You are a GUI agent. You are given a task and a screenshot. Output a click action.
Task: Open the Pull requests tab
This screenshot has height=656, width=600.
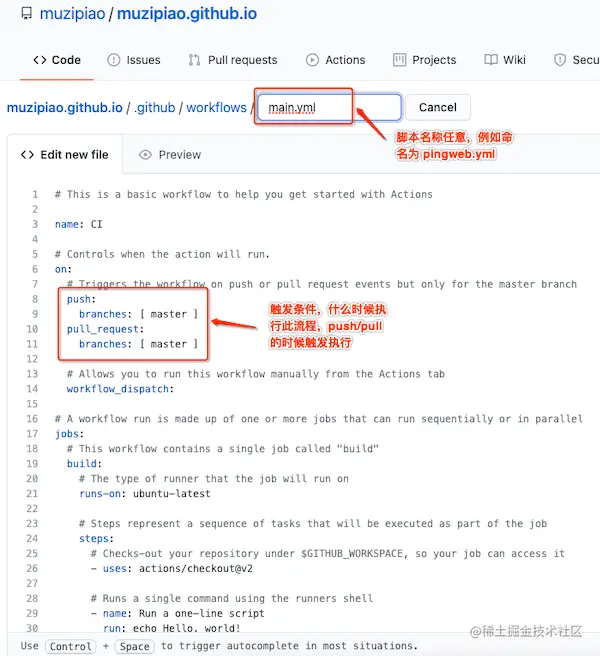click(233, 60)
